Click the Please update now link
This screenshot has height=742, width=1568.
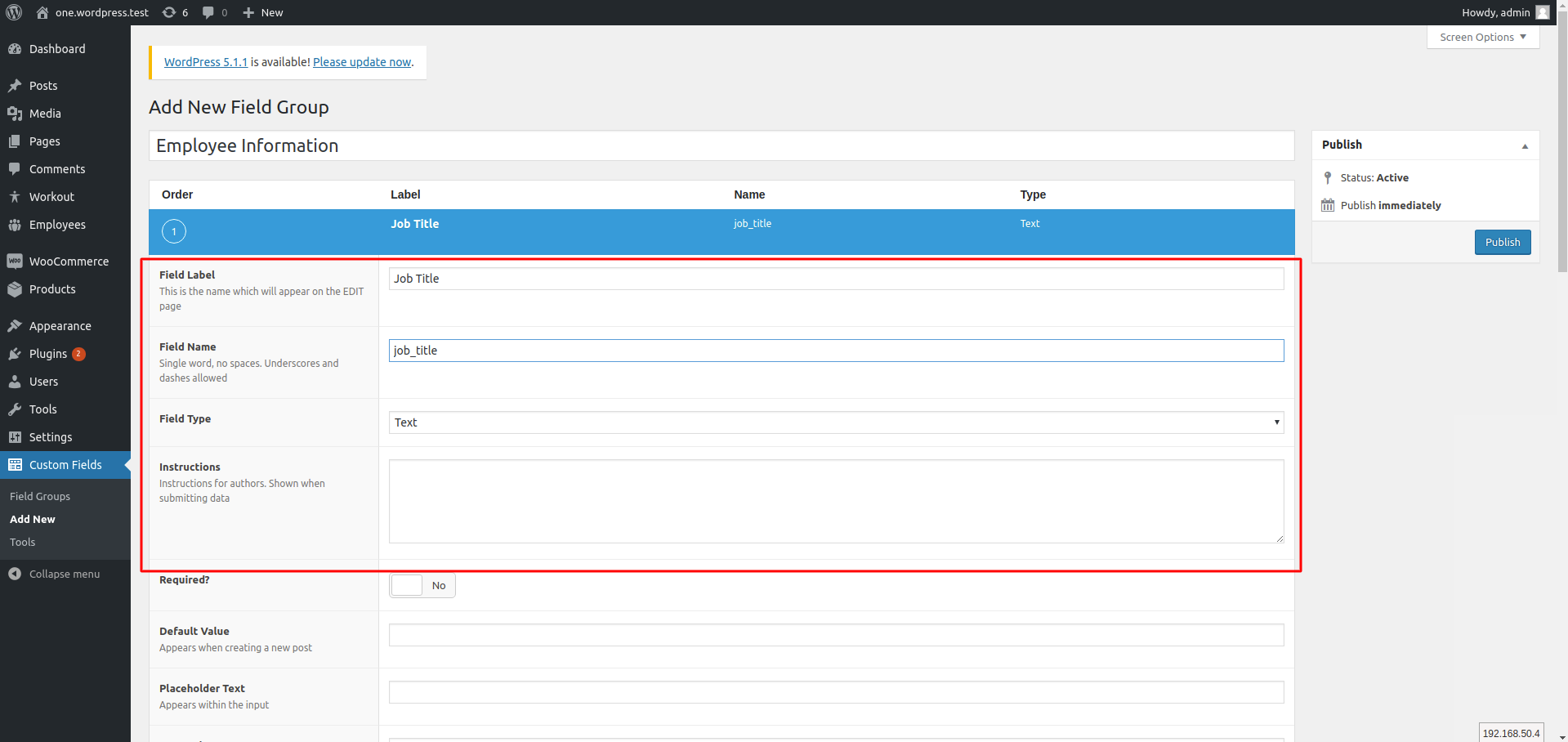[362, 62]
